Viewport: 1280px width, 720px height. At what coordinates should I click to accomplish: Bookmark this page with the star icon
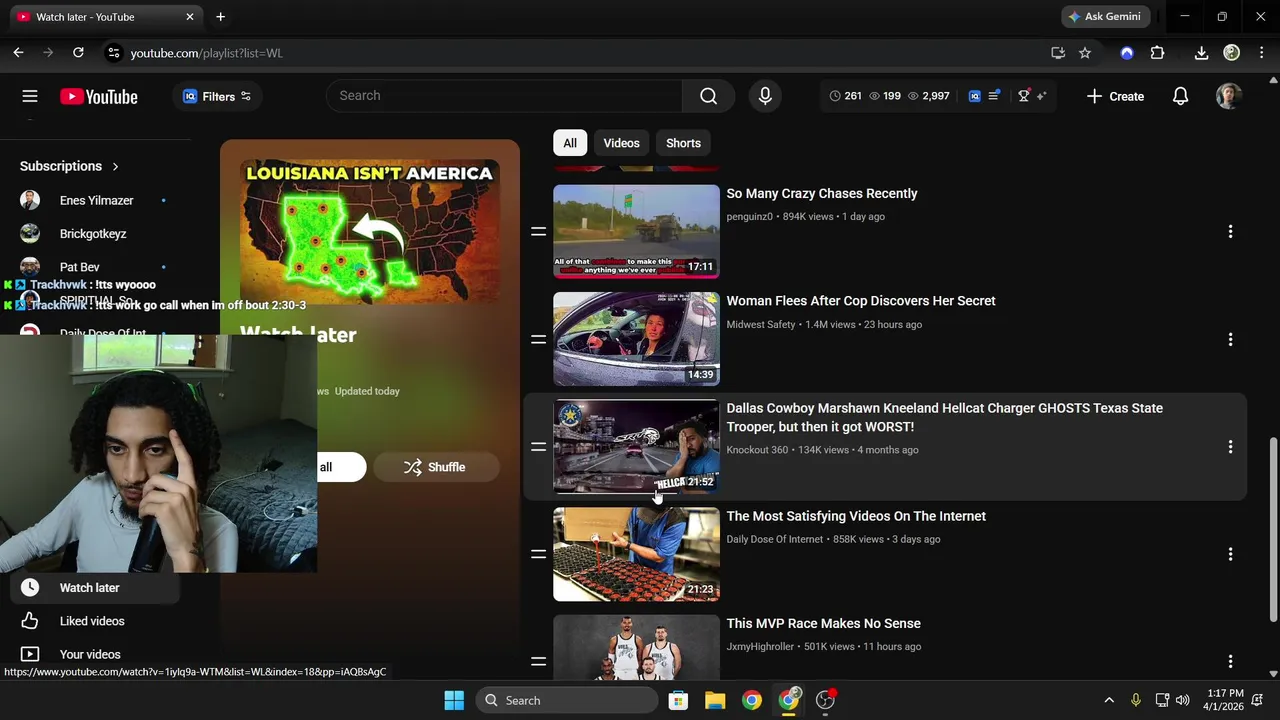tap(1085, 53)
